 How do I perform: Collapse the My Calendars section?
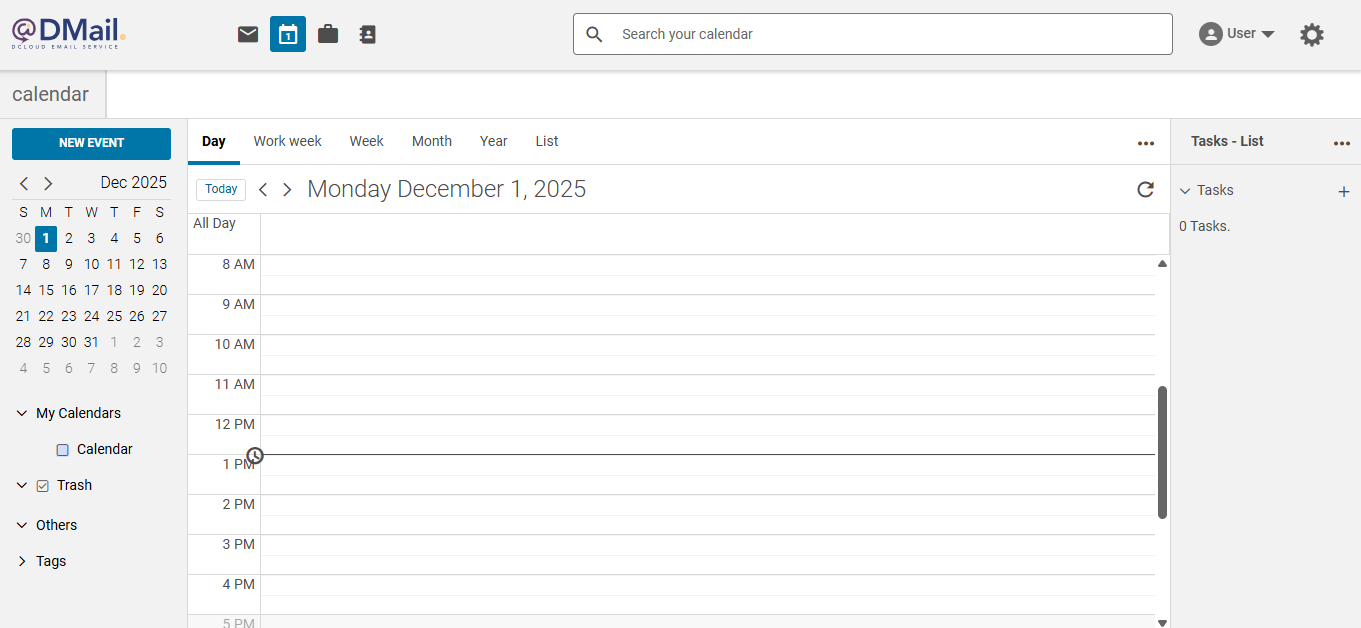click(22, 413)
